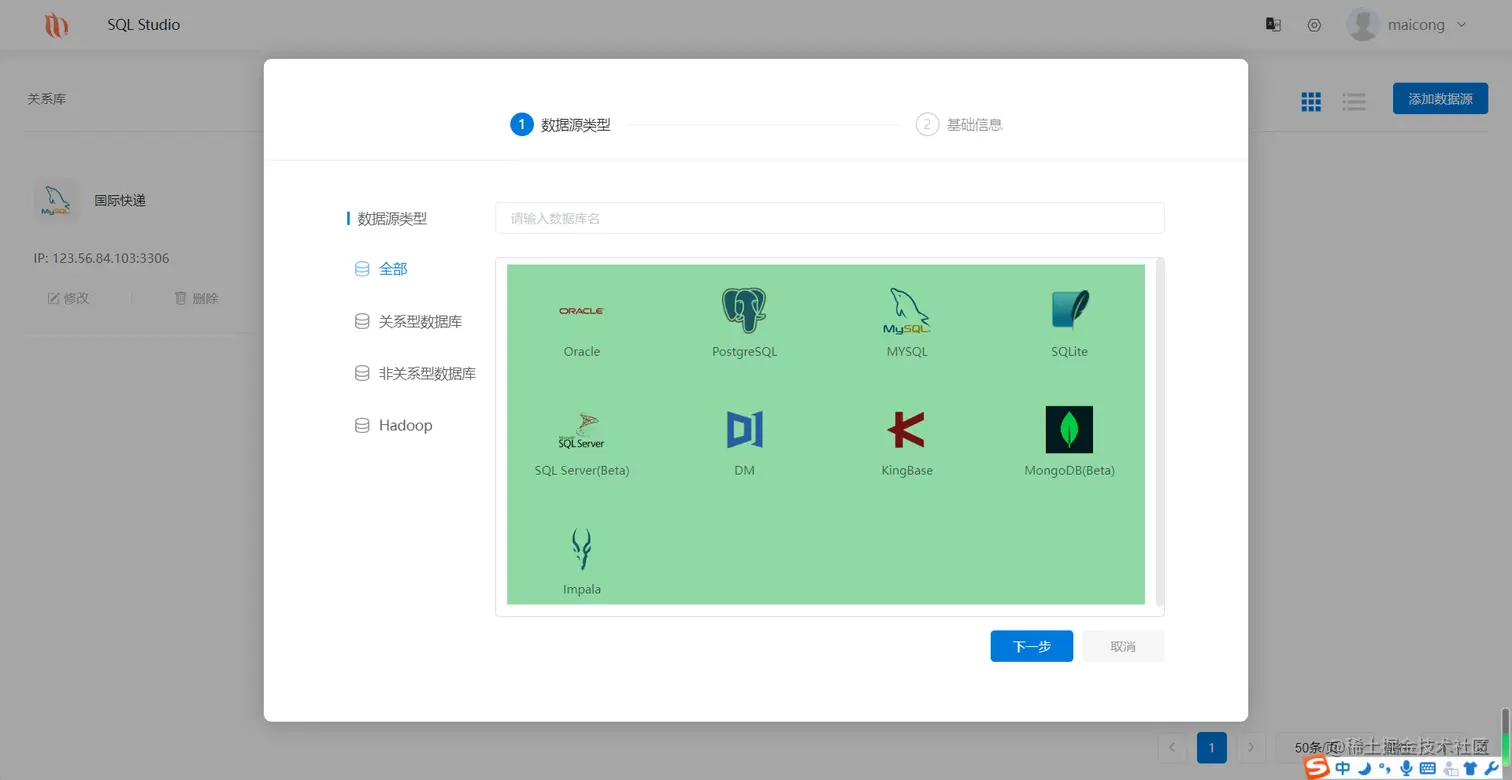Choose the Impala icon
The width and height of the screenshot is (1512, 780).
[x=581, y=549]
